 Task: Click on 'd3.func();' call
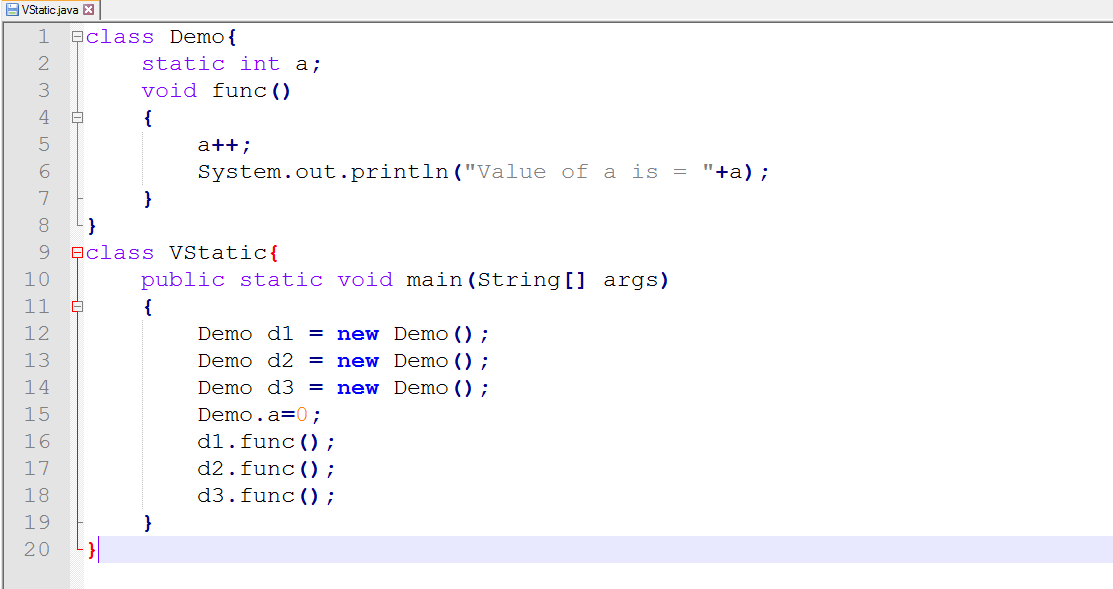[266, 496]
